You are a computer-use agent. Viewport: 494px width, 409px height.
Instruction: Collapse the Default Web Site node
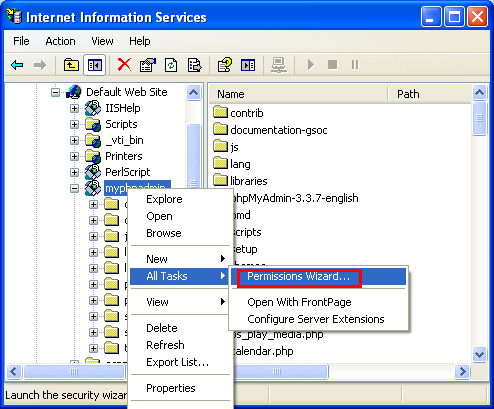pos(55,92)
